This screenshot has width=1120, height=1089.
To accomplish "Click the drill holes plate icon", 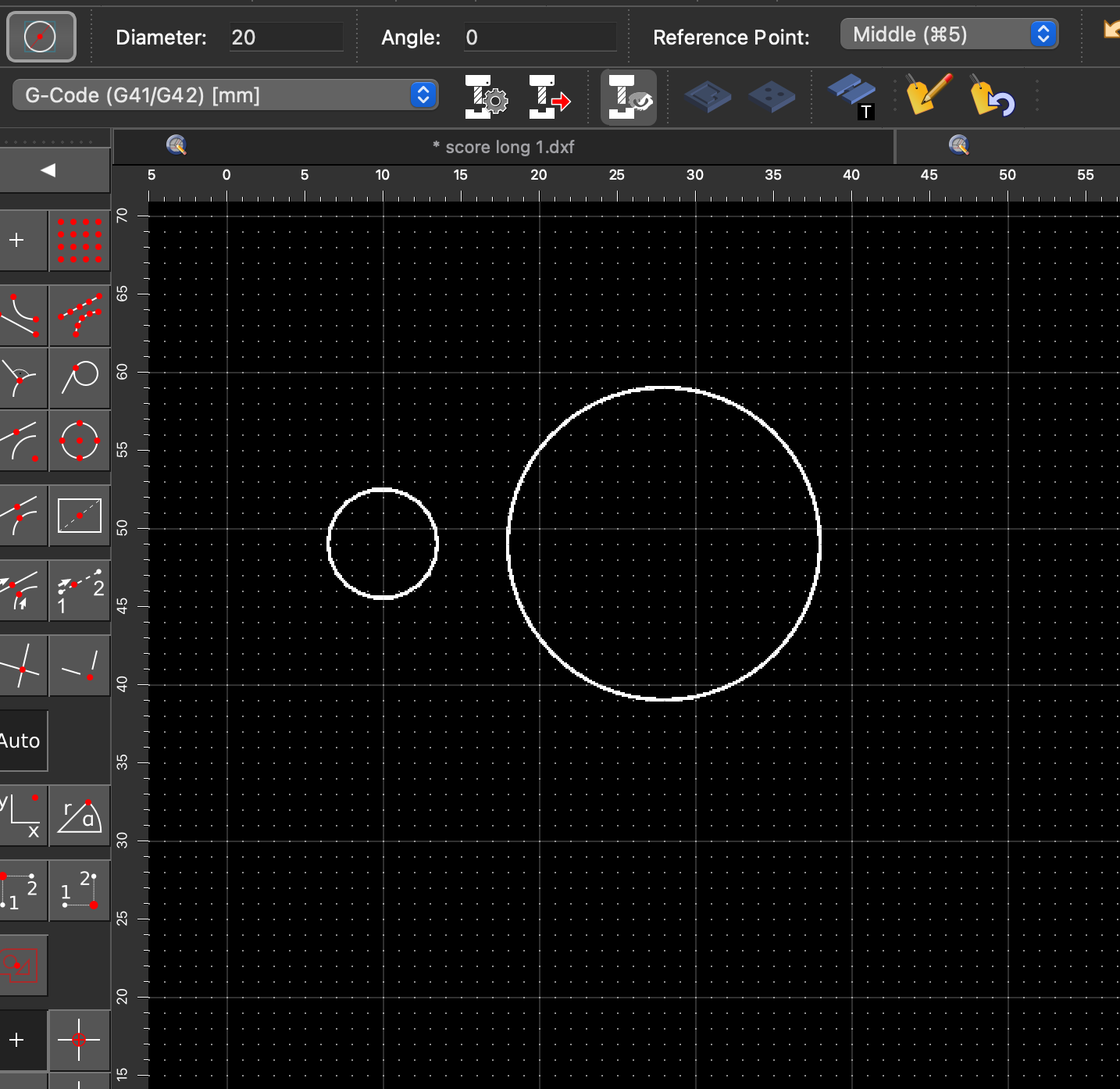I will [772, 97].
